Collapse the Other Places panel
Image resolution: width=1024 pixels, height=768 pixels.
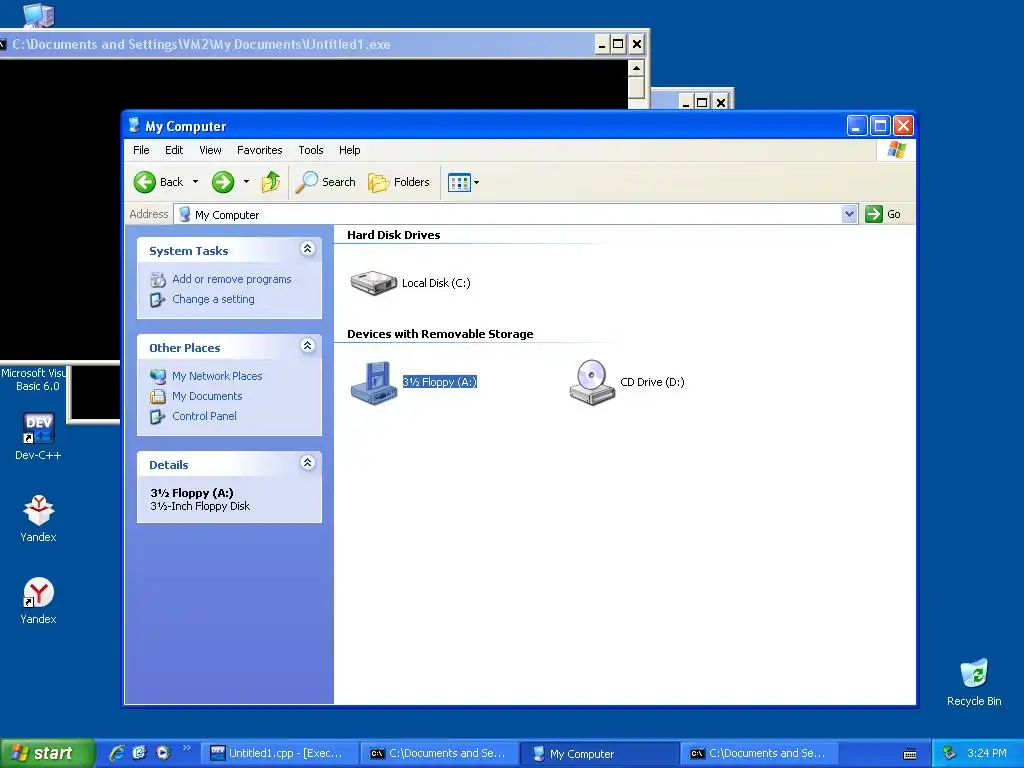308,346
